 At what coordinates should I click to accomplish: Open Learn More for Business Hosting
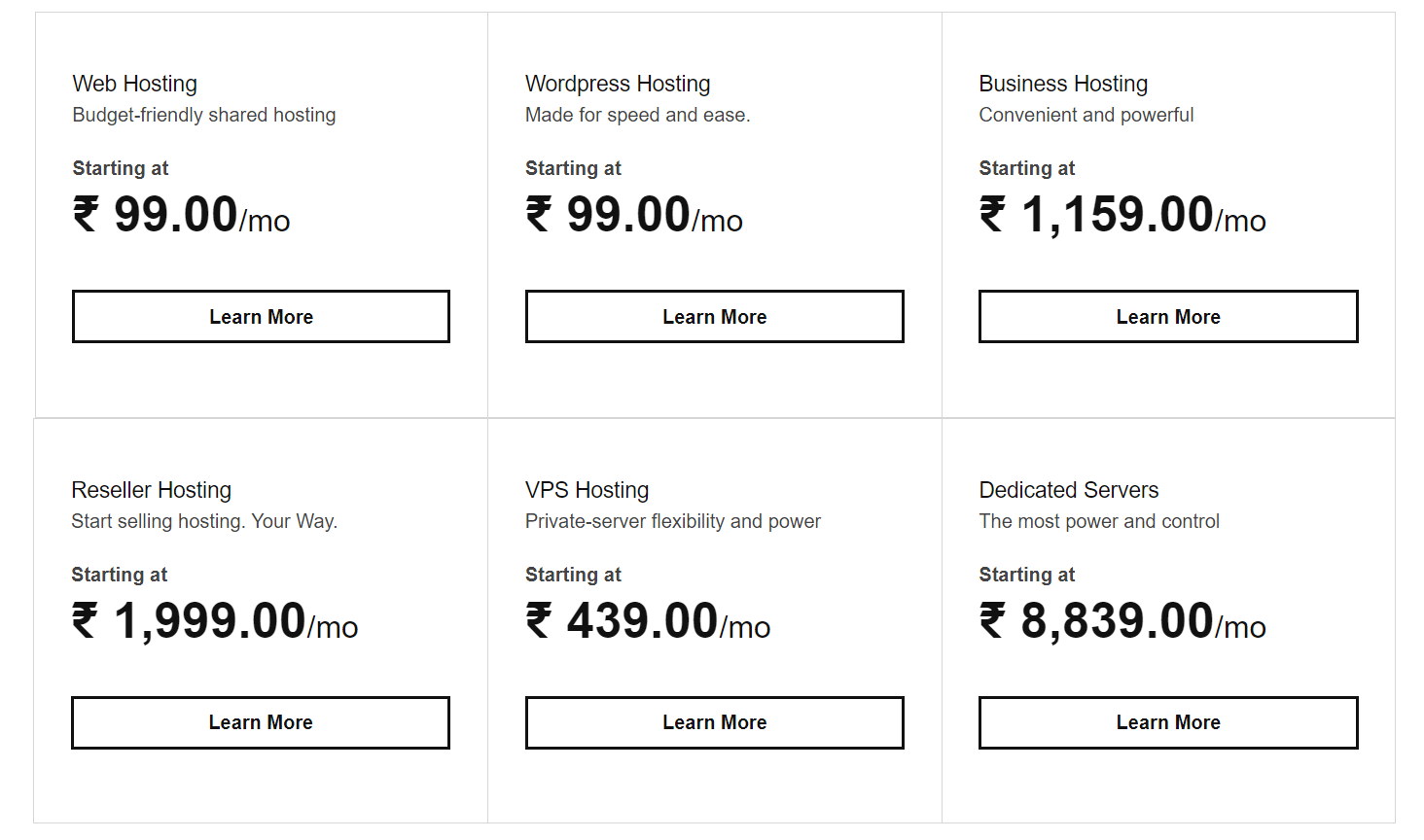[1167, 317]
